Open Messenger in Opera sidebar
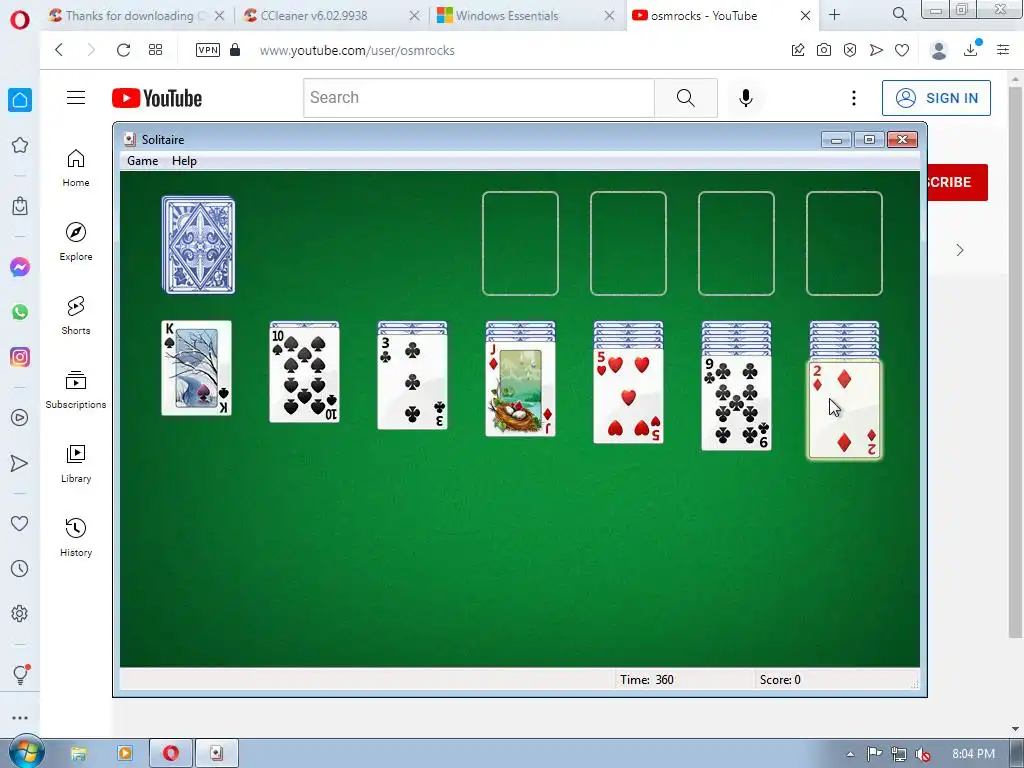1024x768 pixels. [20, 267]
